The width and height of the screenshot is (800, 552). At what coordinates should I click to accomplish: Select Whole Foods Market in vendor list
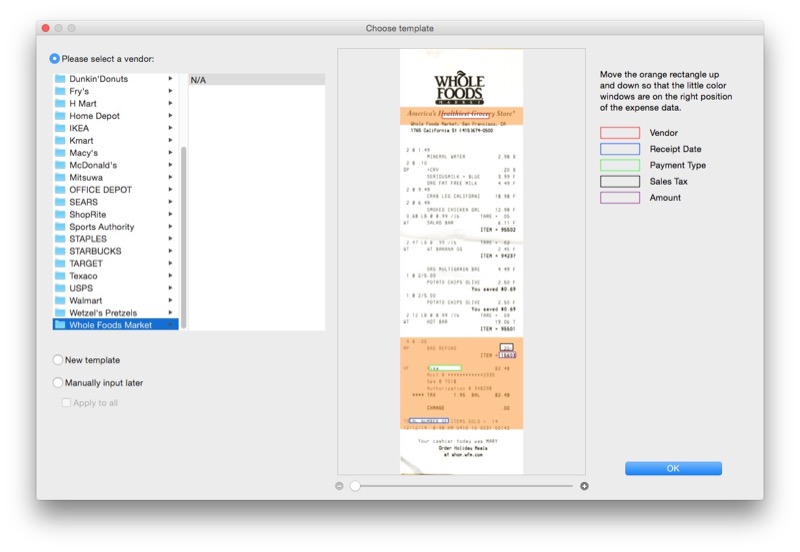(x=110, y=325)
